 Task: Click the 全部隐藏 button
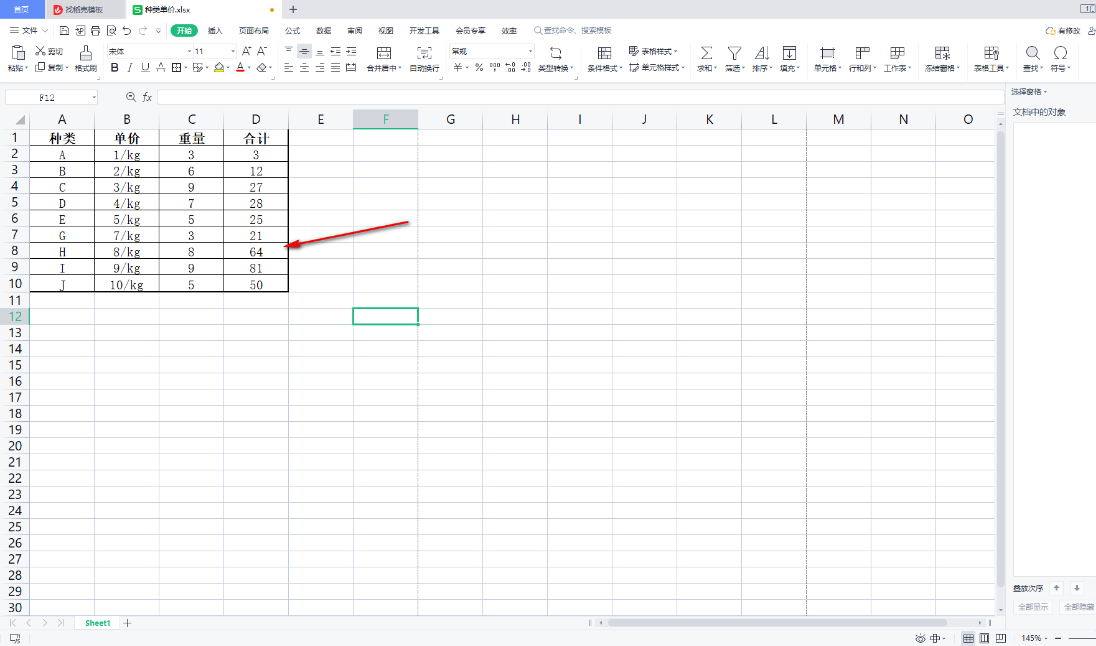[1079, 607]
